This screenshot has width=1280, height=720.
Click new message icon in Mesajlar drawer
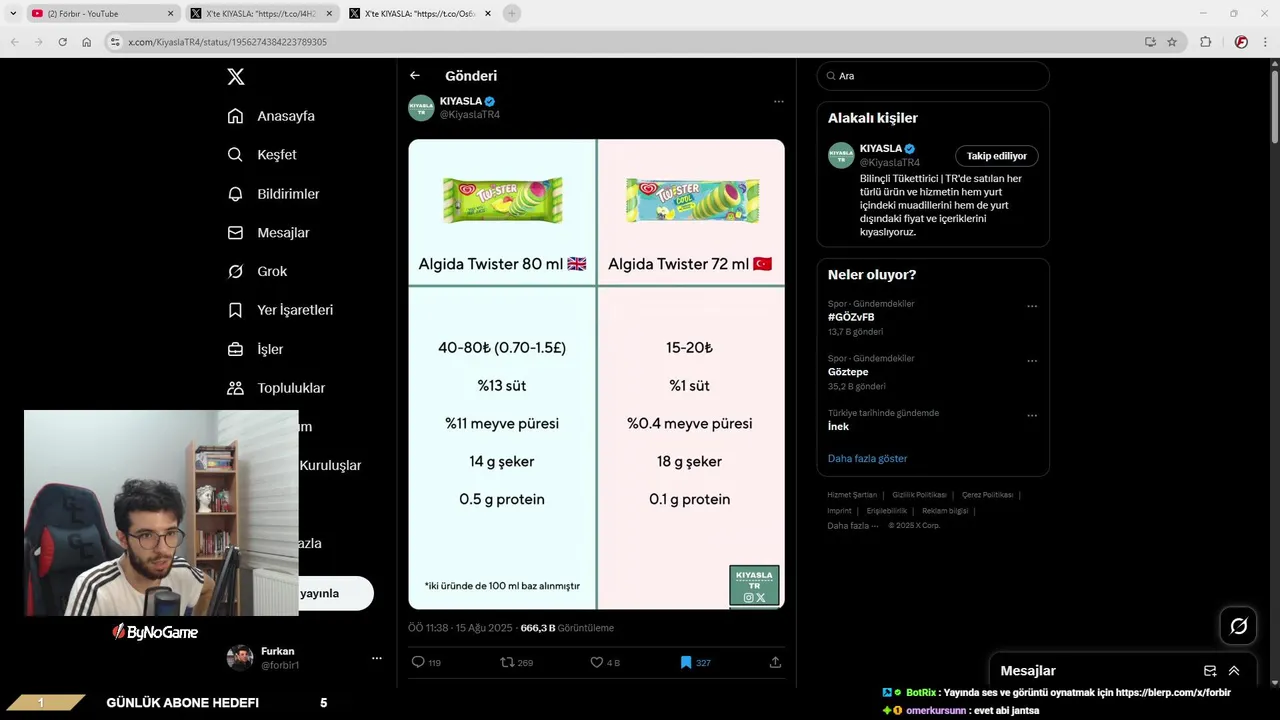(x=1210, y=671)
